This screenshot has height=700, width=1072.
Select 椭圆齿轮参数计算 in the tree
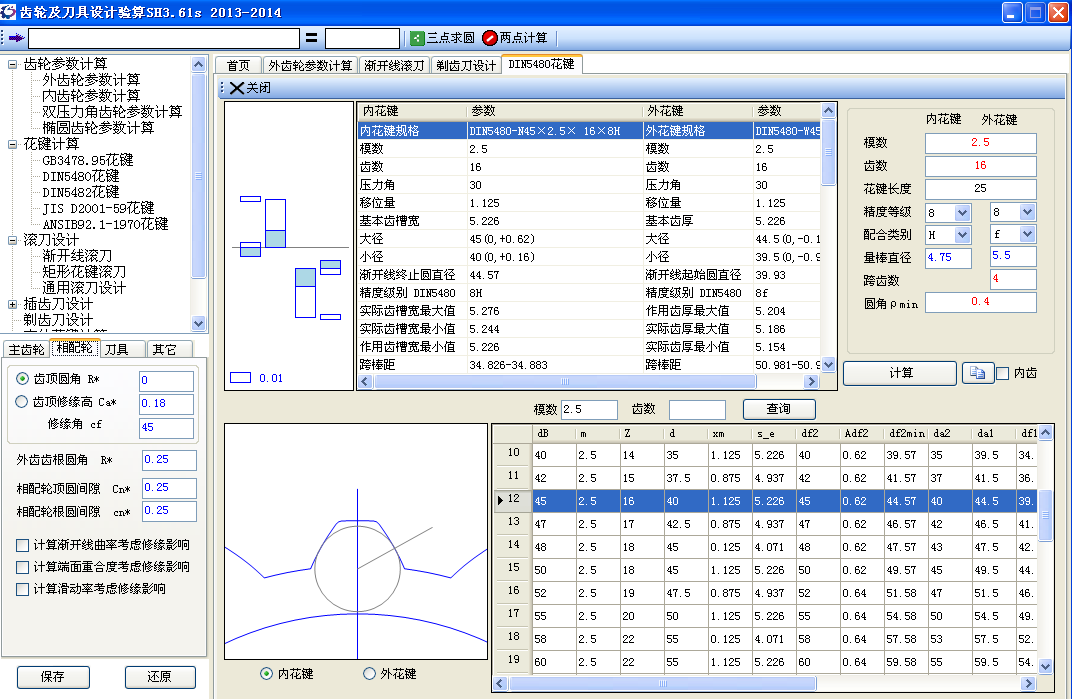coord(98,128)
